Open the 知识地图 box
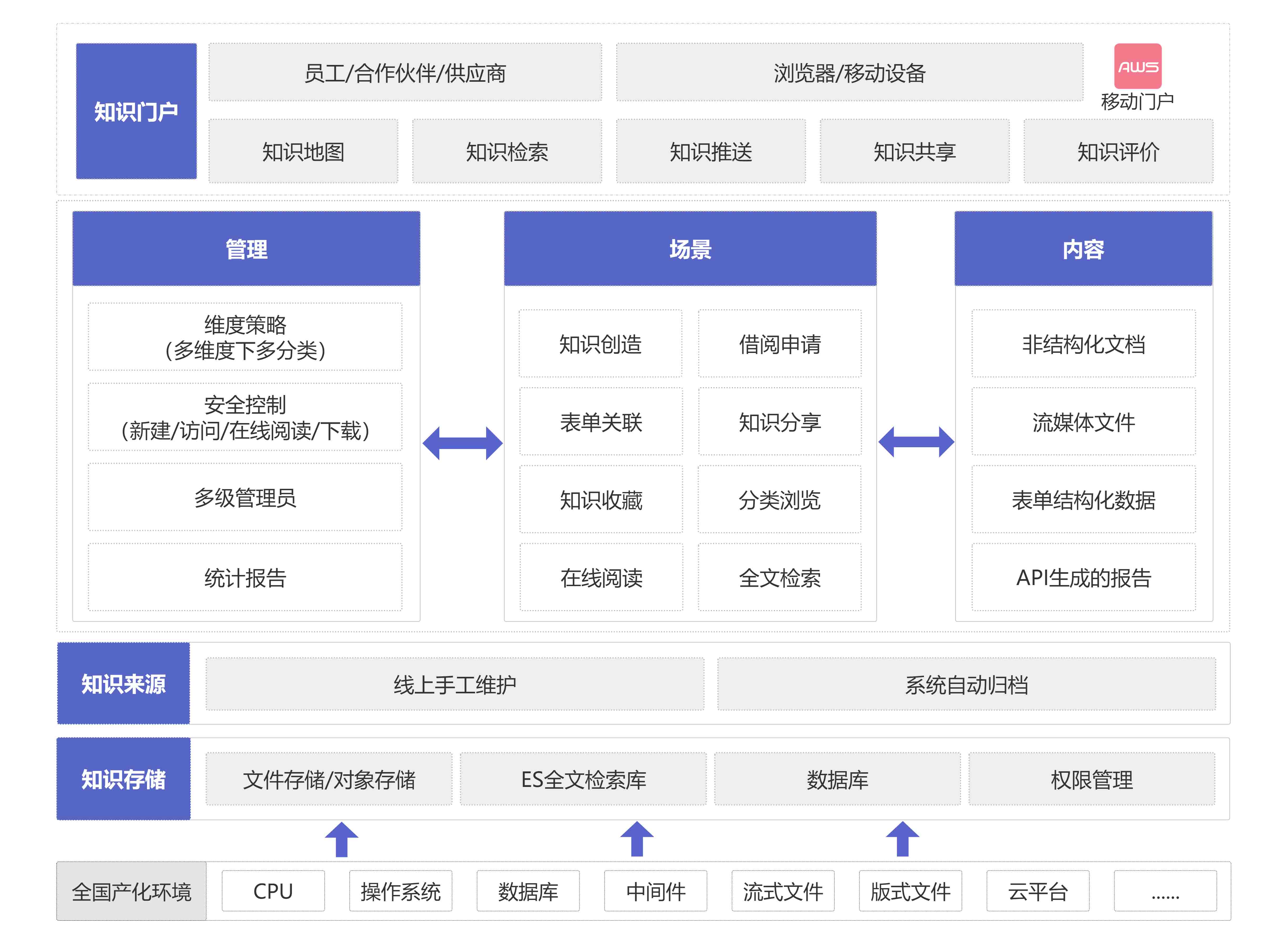1281x952 pixels. click(303, 152)
